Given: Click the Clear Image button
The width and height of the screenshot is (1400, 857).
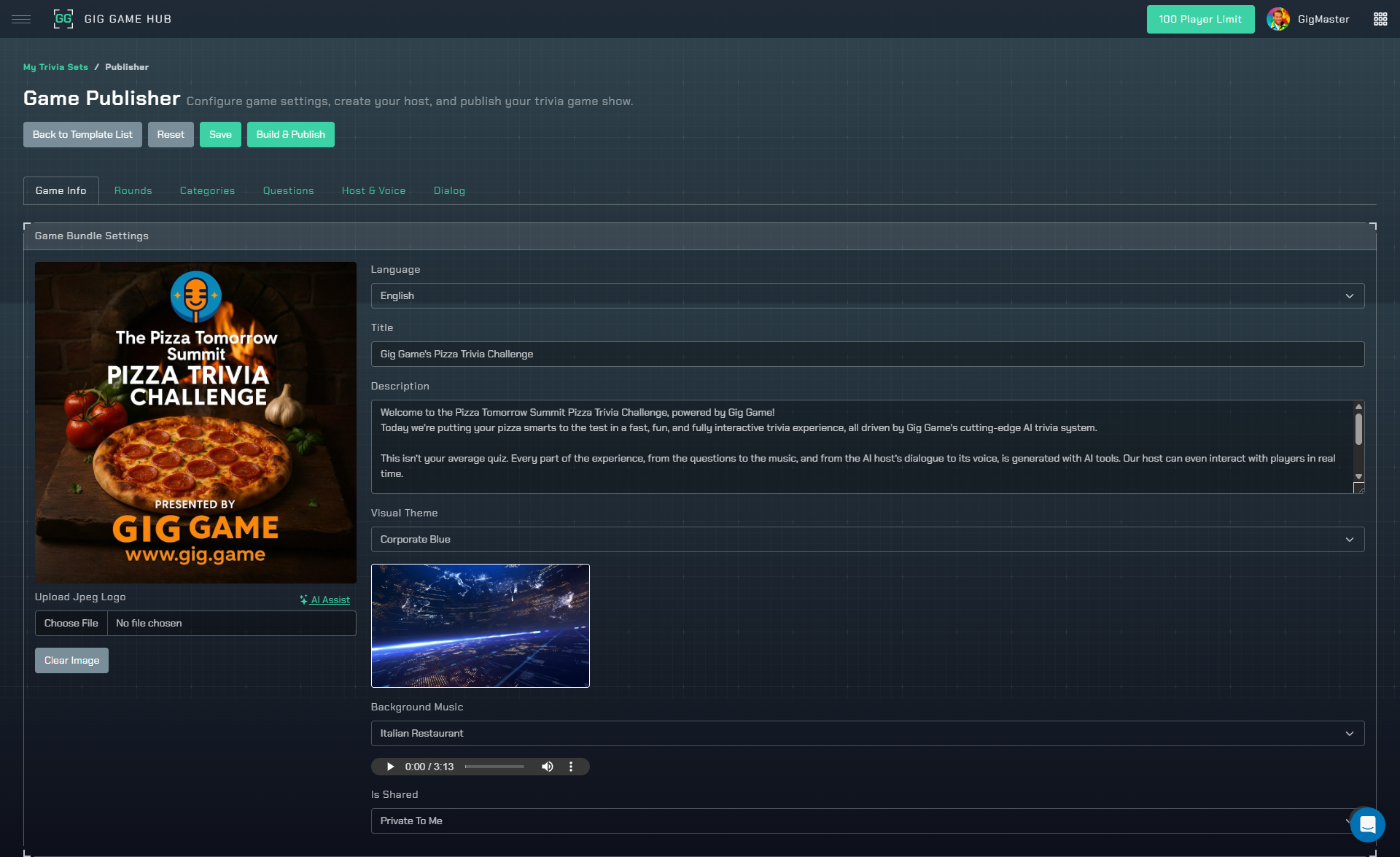Looking at the screenshot, I should (71, 660).
